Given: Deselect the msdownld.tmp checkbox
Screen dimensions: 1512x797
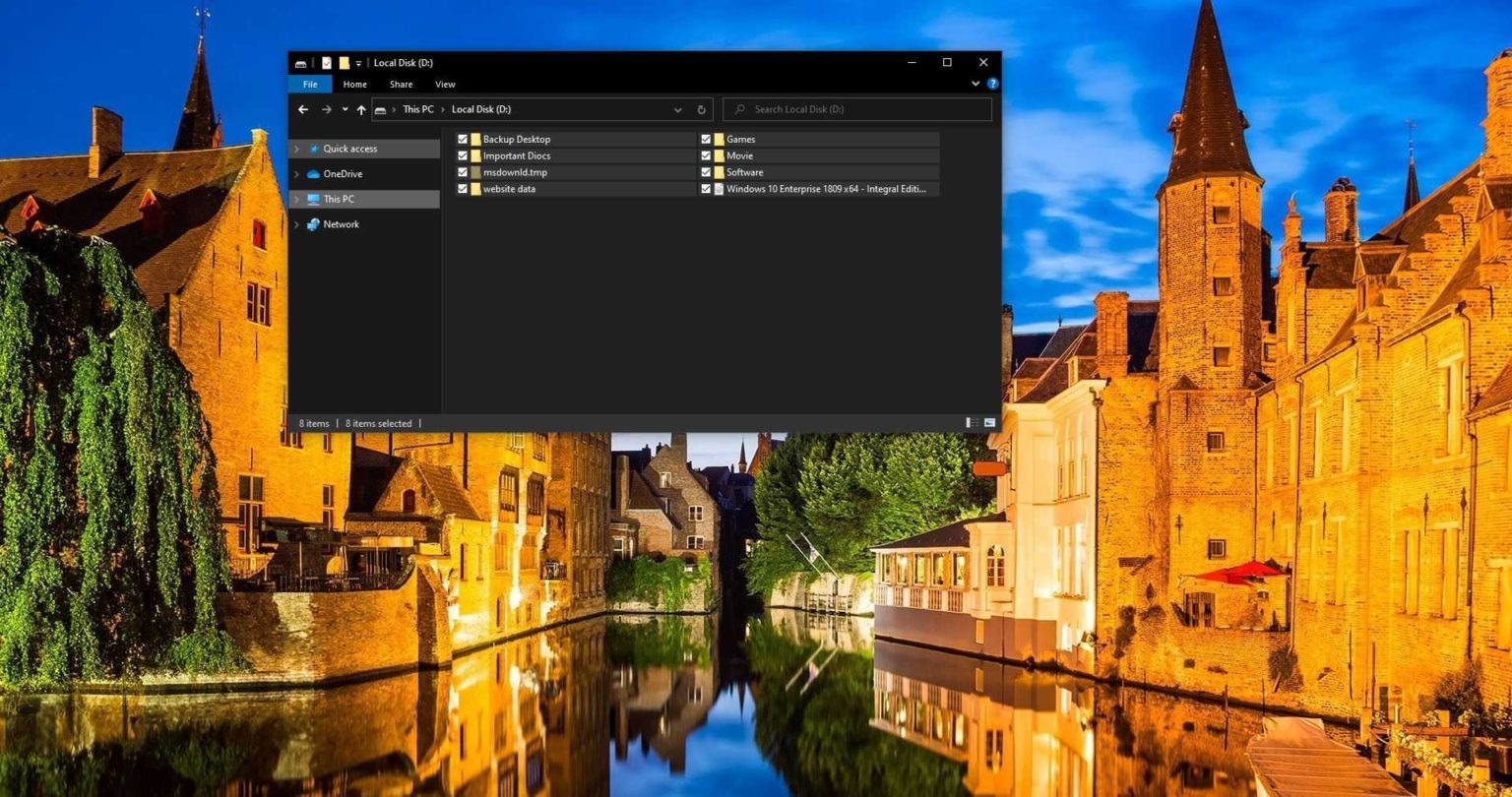Looking at the screenshot, I should coord(463,172).
